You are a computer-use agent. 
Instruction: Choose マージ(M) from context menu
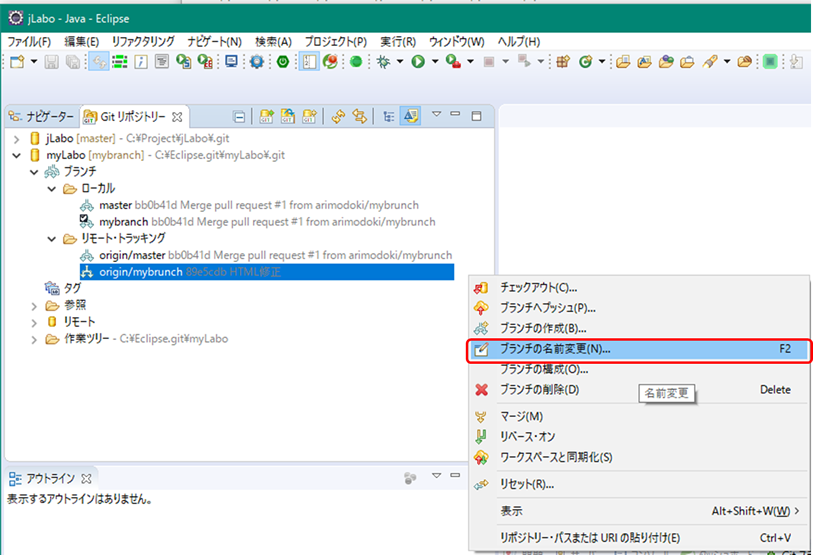coord(638,417)
